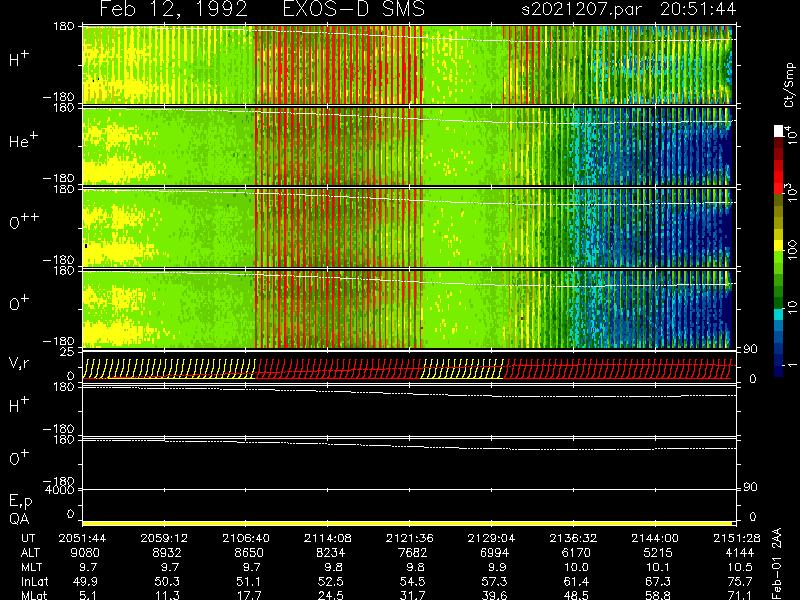
Task: Click the ALT value "6170"
Action: pos(576,553)
